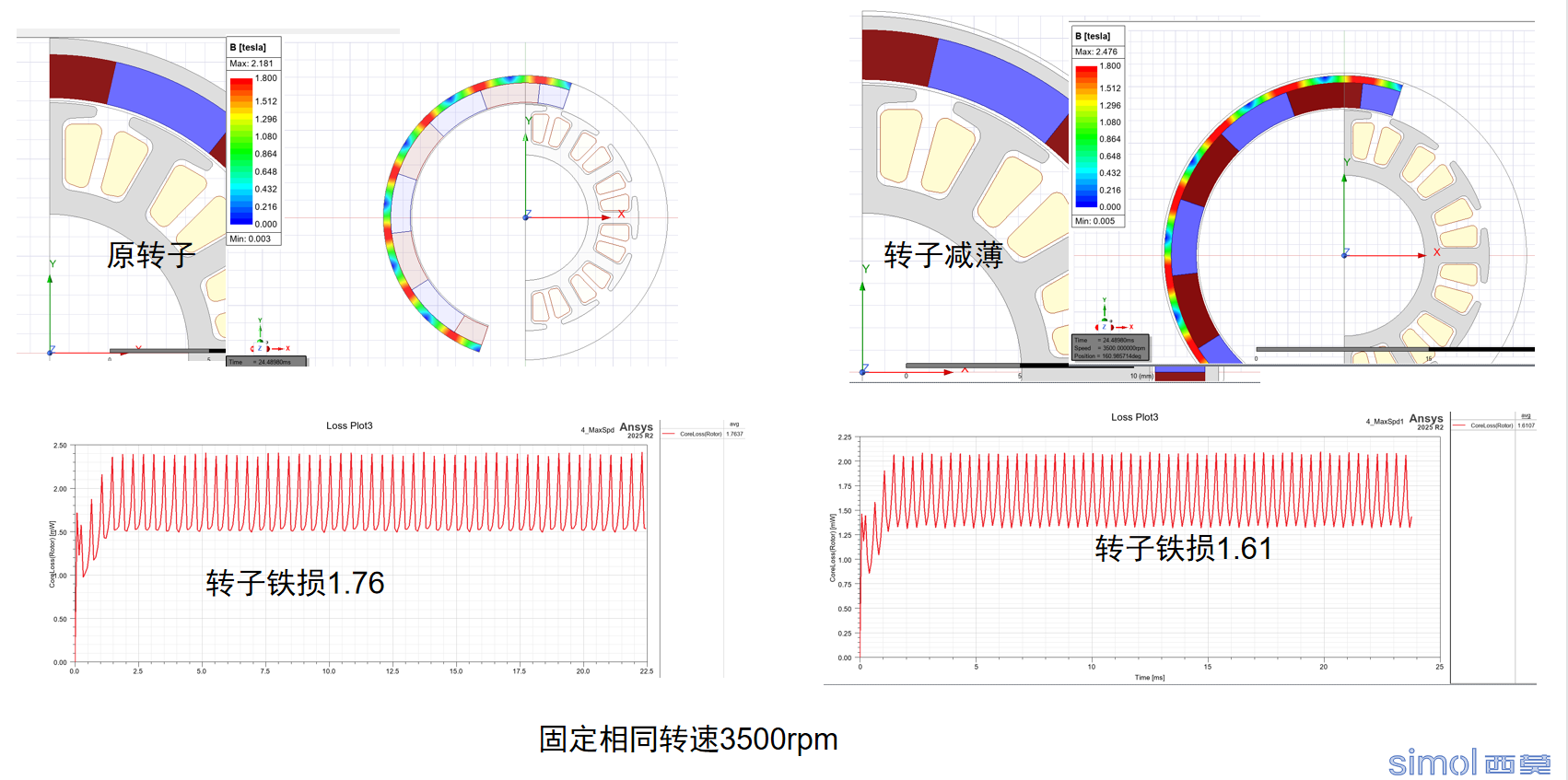Select the '转子减薄' annotation label
The width and height of the screenshot is (1568, 780).
(x=944, y=255)
